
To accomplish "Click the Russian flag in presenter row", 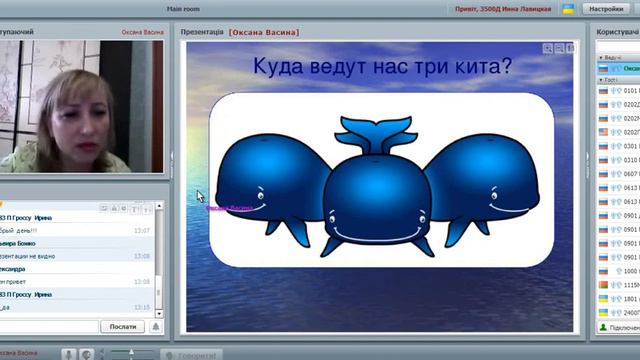I will pos(603,69).
